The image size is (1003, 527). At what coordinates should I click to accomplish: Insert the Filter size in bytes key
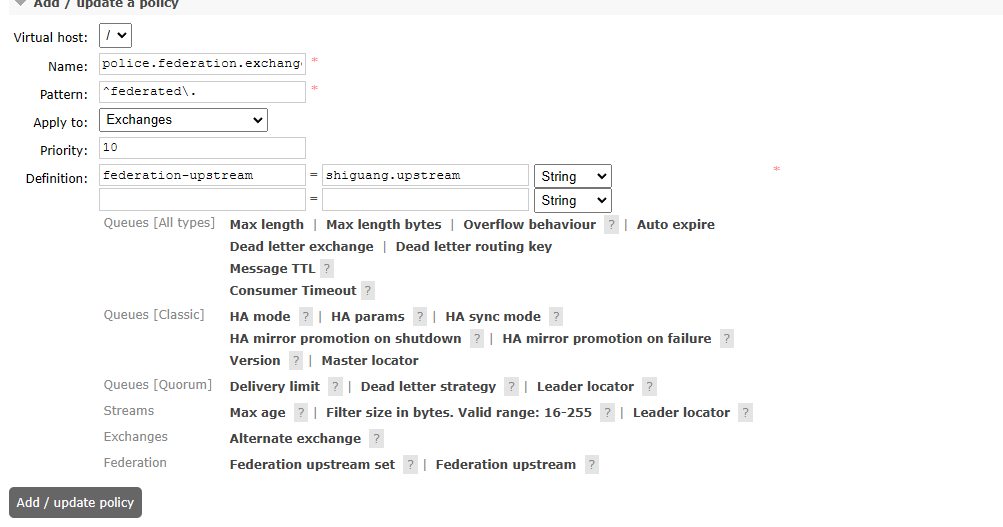pyautogui.click(x=459, y=413)
